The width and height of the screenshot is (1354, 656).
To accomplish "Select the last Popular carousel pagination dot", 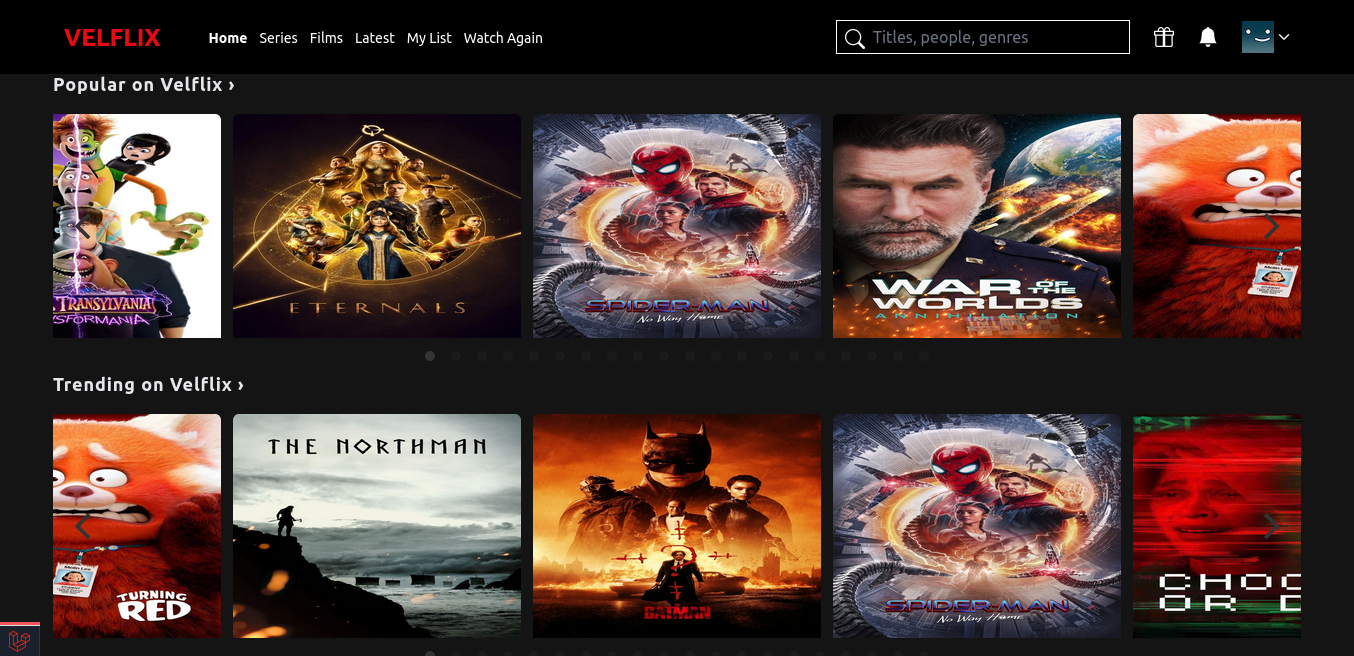I will pyautogui.click(x=924, y=356).
